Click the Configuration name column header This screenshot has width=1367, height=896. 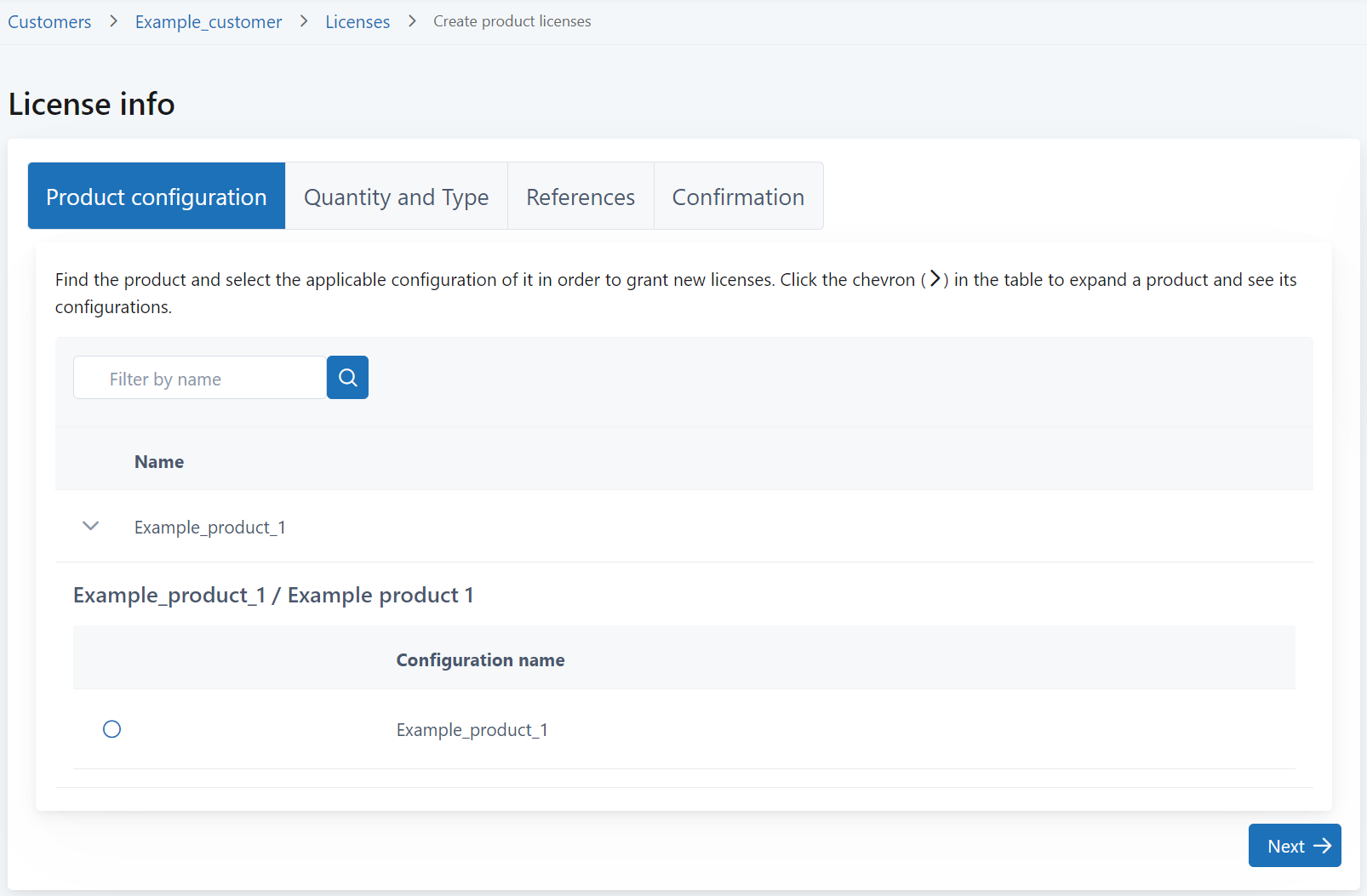click(x=480, y=660)
